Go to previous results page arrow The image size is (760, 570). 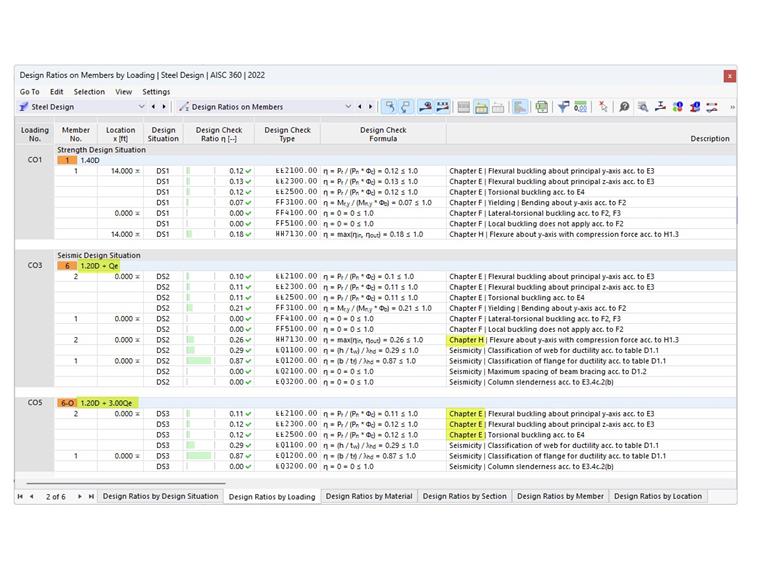click(x=32, y=496)
